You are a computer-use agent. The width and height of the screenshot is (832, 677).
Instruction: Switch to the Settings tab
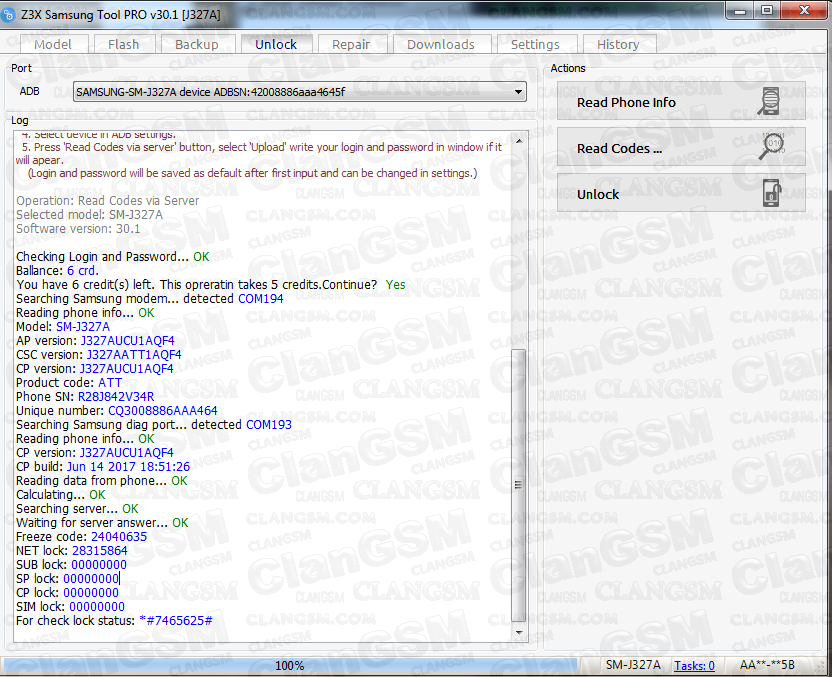coord(535,45)
